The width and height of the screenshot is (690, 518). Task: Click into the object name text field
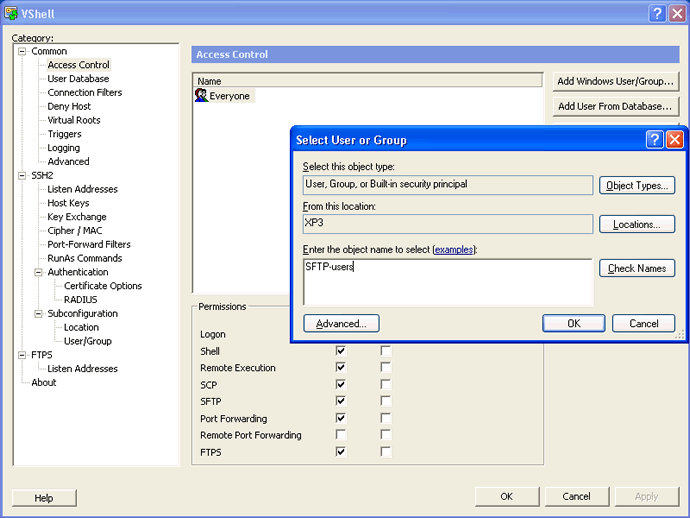[448, 282]
